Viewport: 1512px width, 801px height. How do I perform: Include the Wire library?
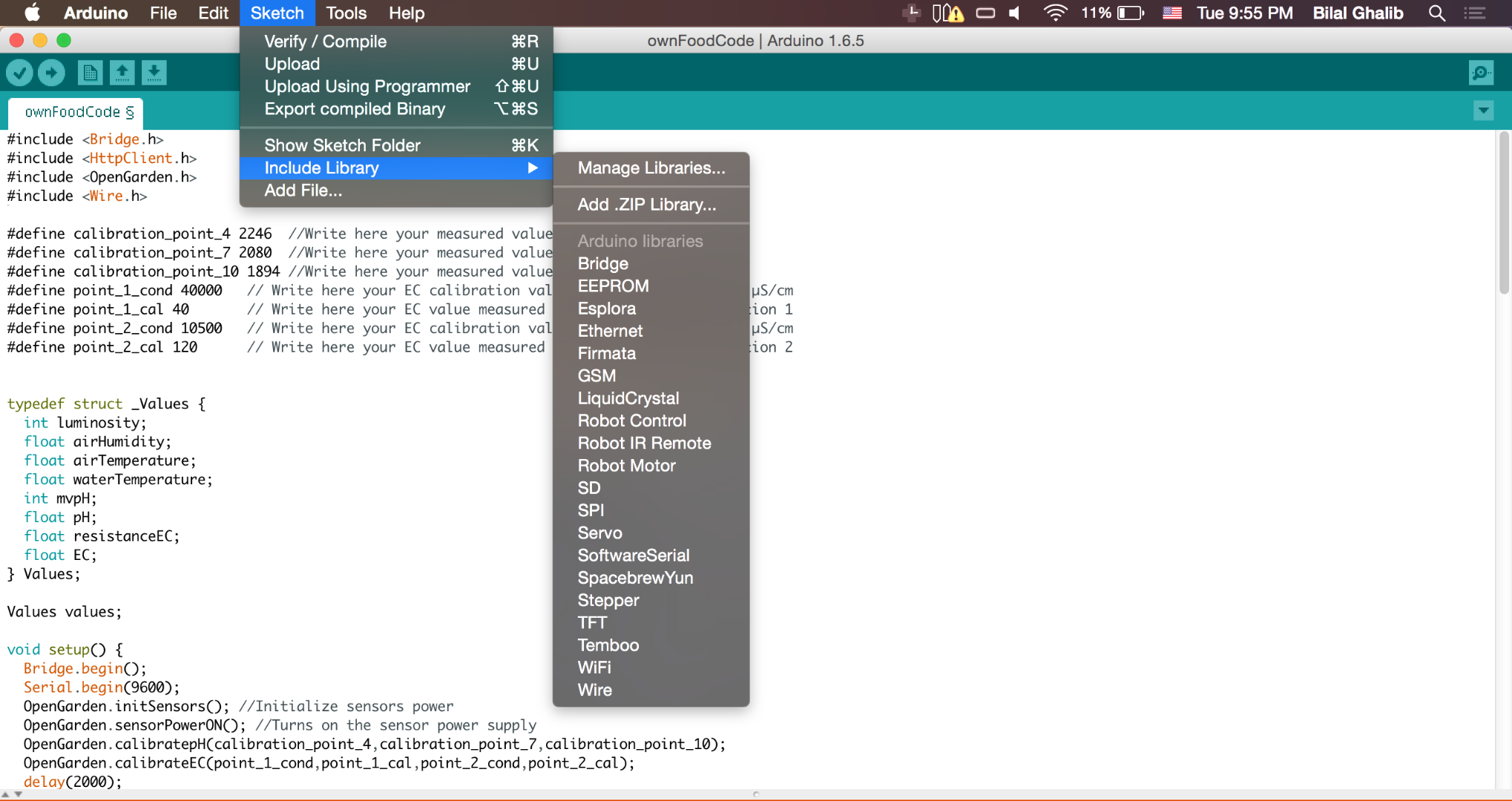(x=651, y=690)
